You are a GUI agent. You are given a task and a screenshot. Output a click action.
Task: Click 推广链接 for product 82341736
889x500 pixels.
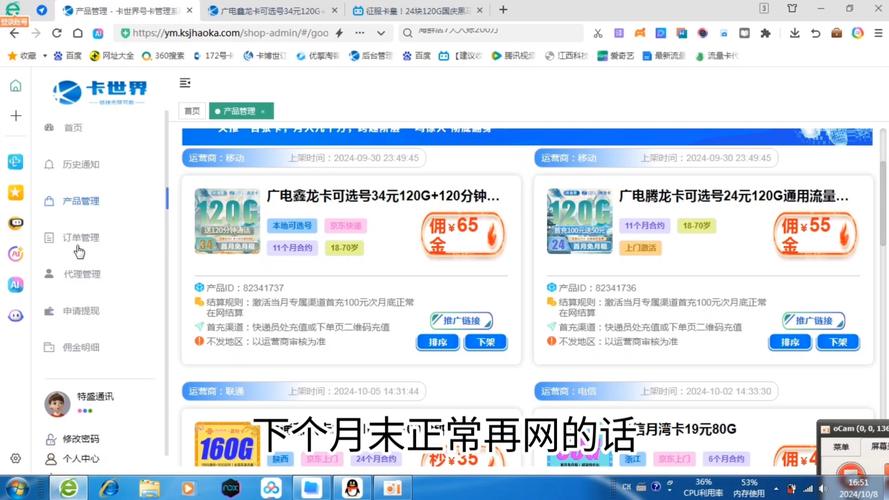814,321
